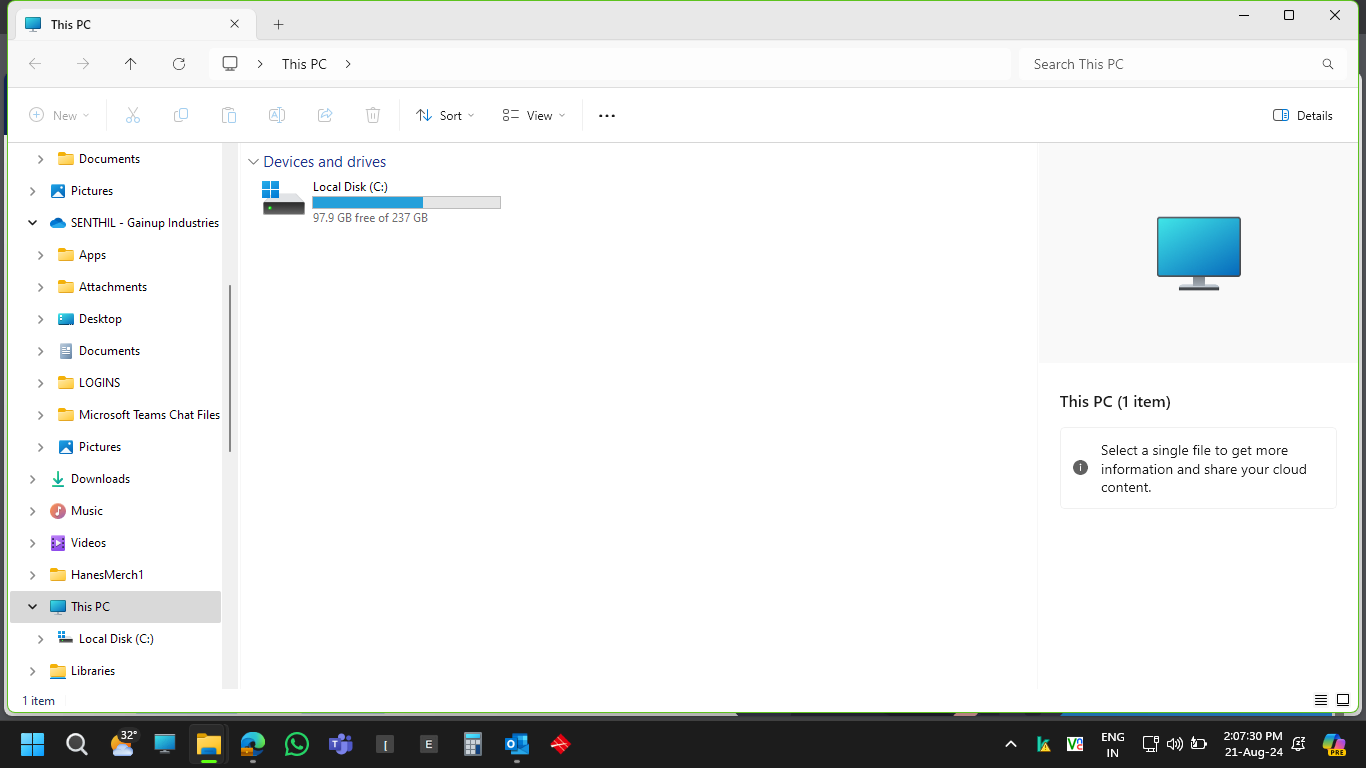Open Outlook from the taskbar
The width and height of the screenshot is (1366, 768).
click(516, 744)
